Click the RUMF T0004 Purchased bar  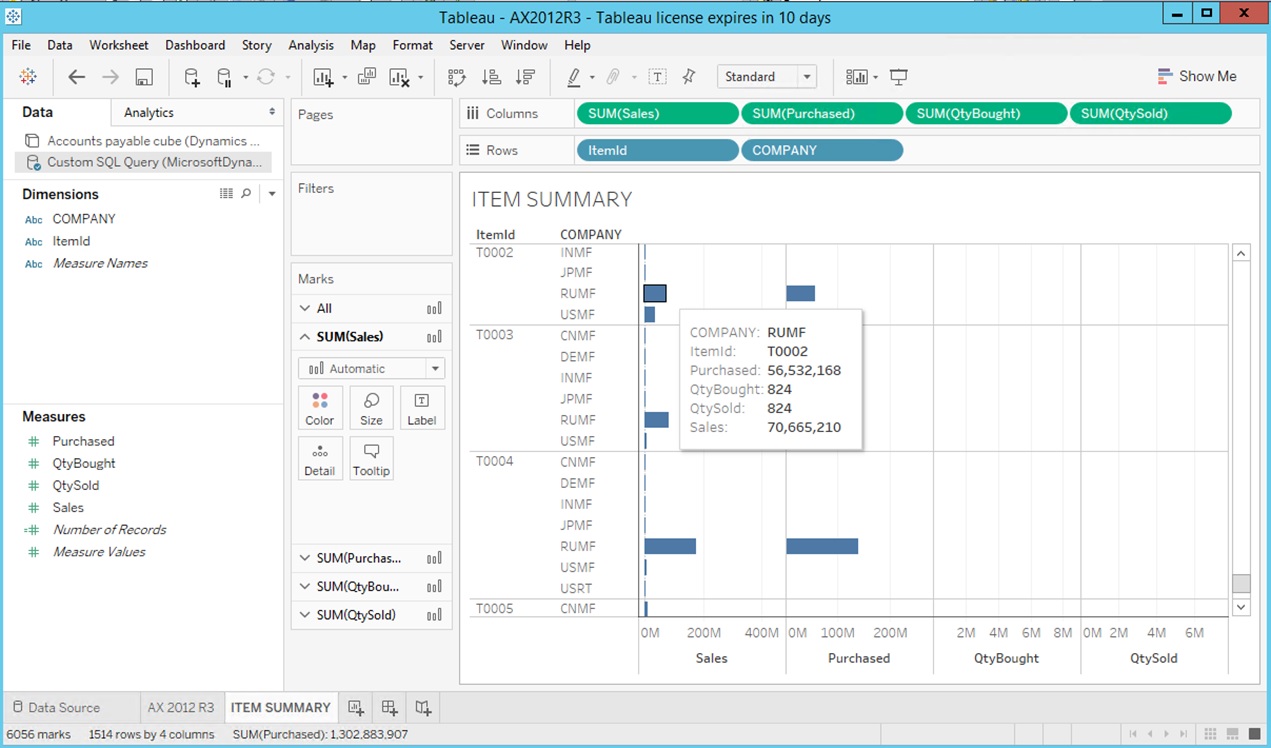pos(822,546)
